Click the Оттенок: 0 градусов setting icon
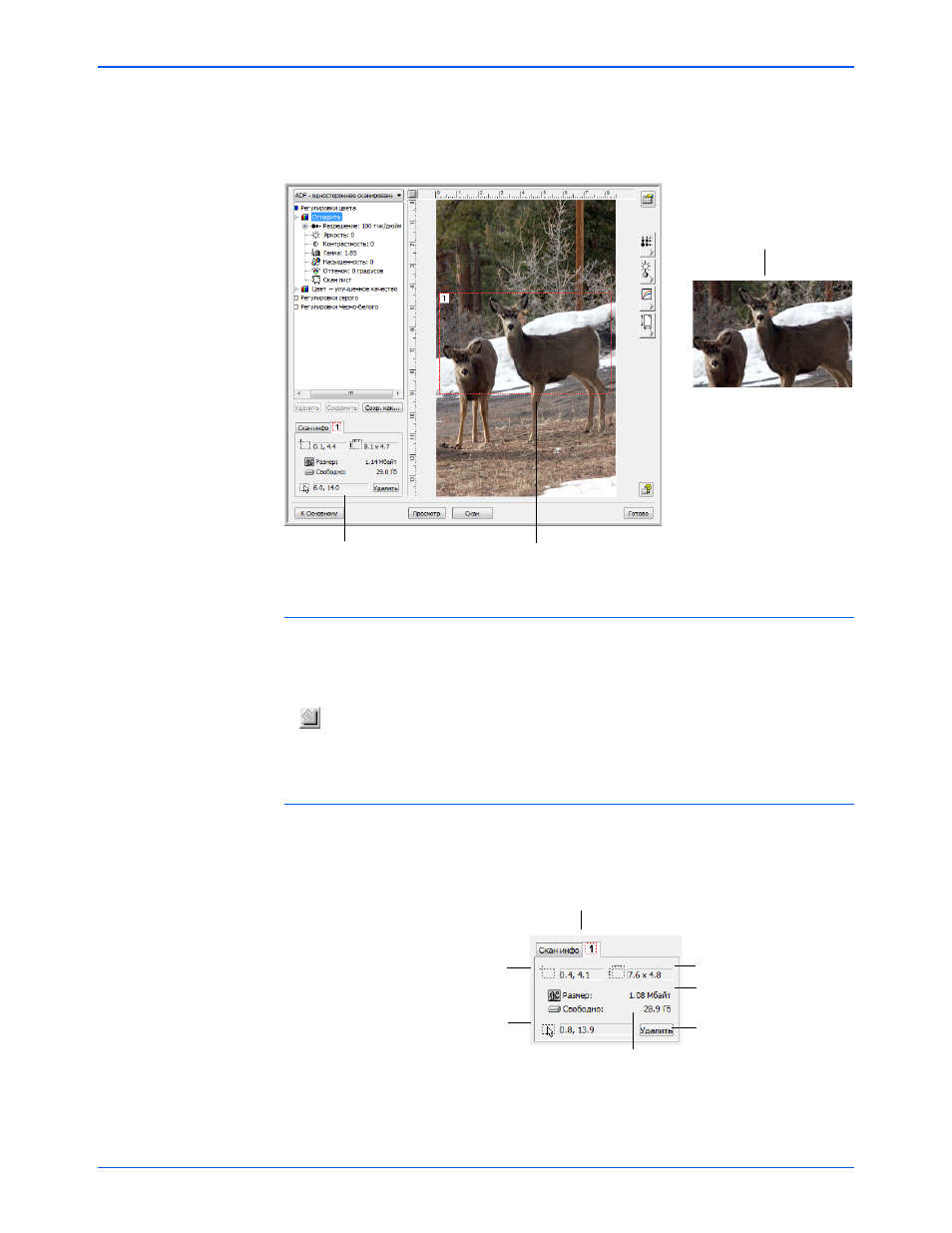 point(315,271)
